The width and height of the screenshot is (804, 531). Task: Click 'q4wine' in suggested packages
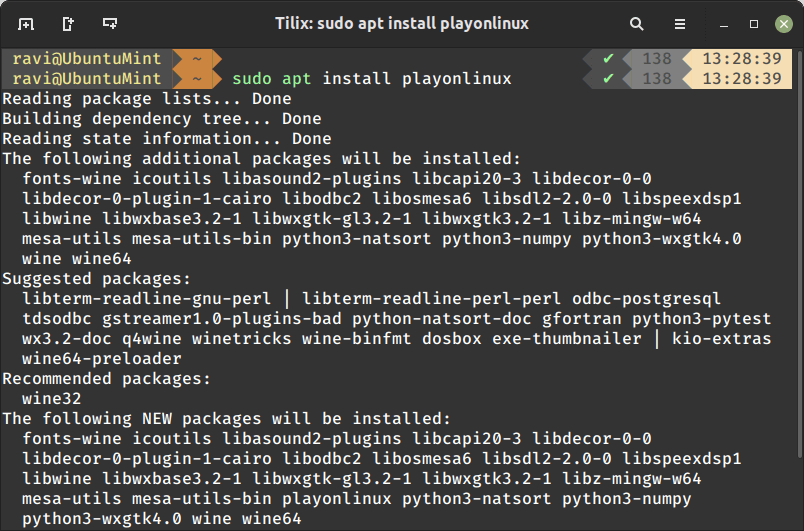(x=152, y=338)
